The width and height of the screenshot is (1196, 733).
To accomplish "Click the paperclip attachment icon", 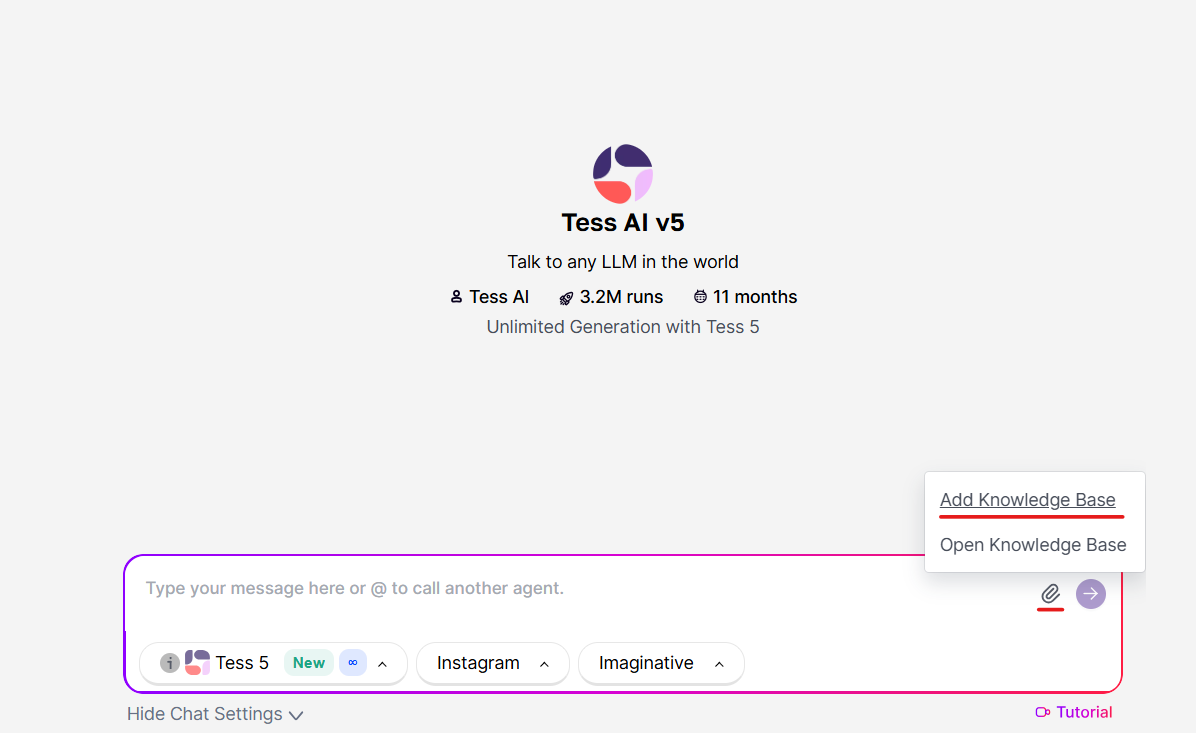I will coord(1050,593).
